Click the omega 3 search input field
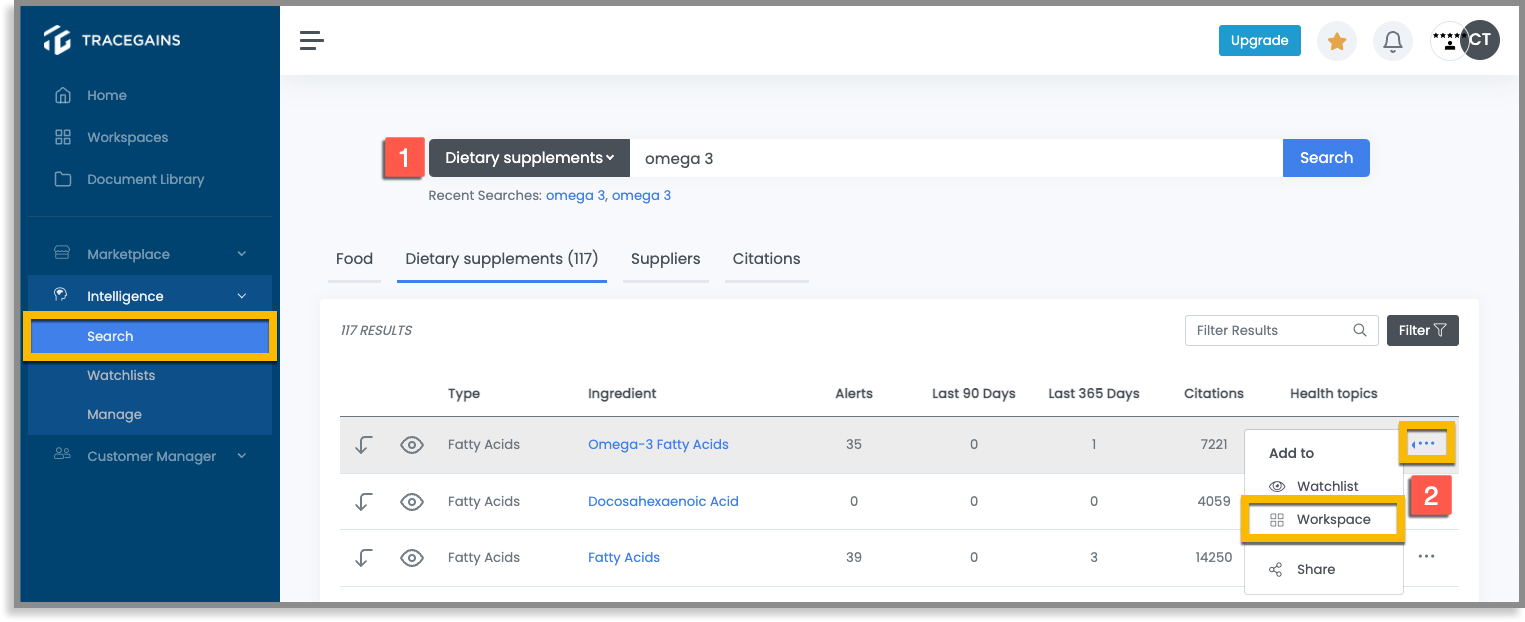Screen dimensions: 1525x622 point(956,158)
